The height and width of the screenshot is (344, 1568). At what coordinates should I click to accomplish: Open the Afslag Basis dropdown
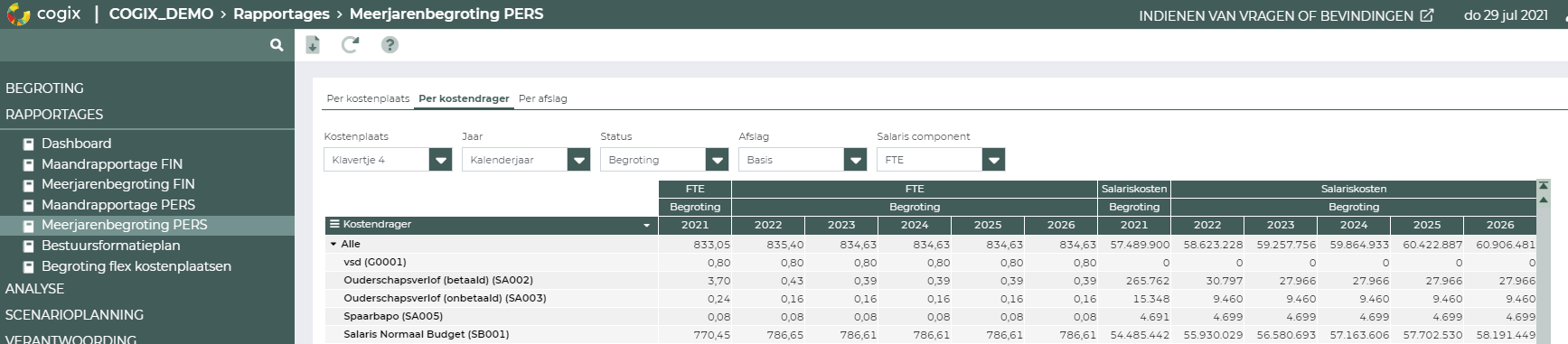click(x=855, y=160)
